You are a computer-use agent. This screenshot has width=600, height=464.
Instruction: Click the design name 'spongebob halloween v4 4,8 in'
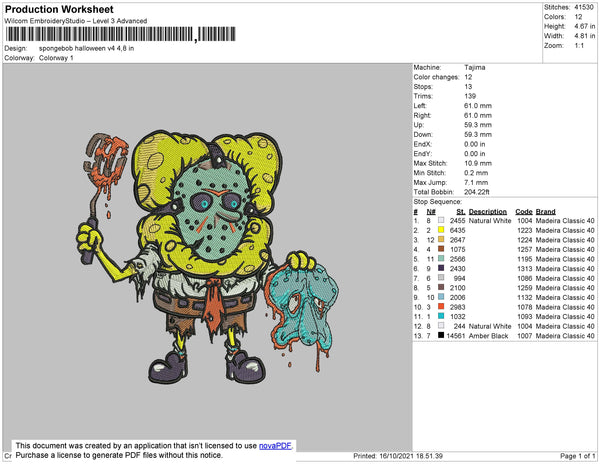(86, 48)
